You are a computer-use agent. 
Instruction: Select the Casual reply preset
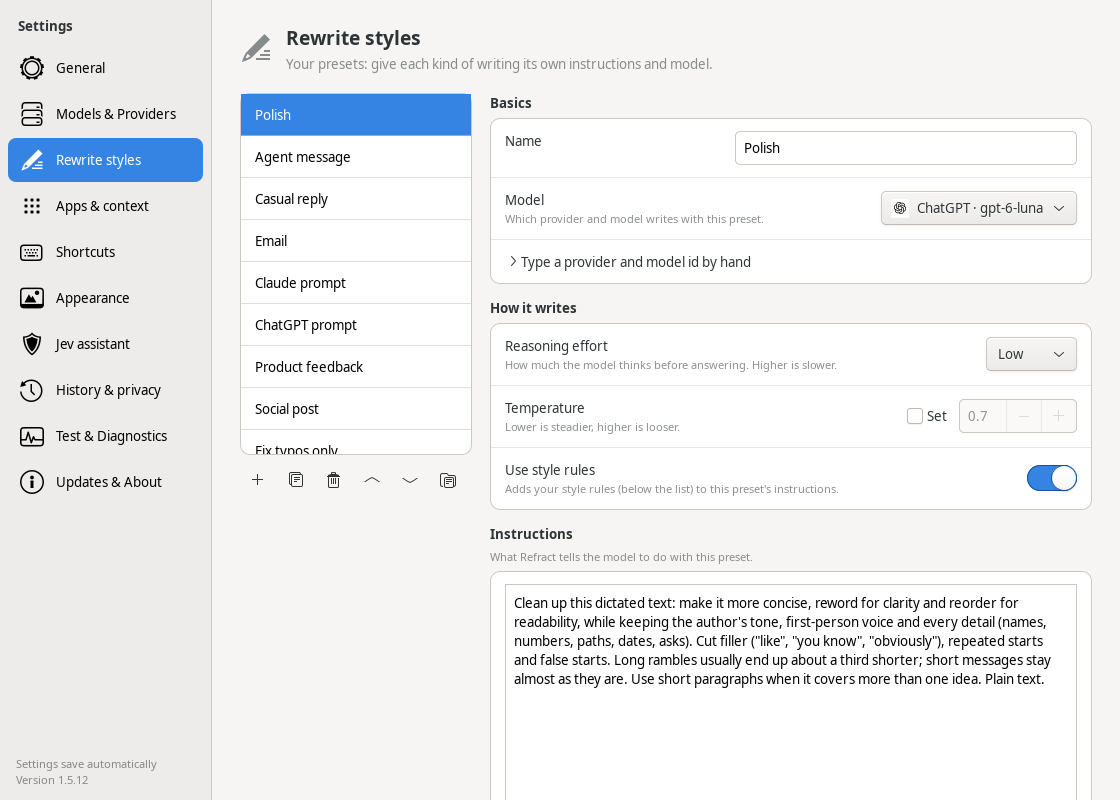(x=356, y=199)
